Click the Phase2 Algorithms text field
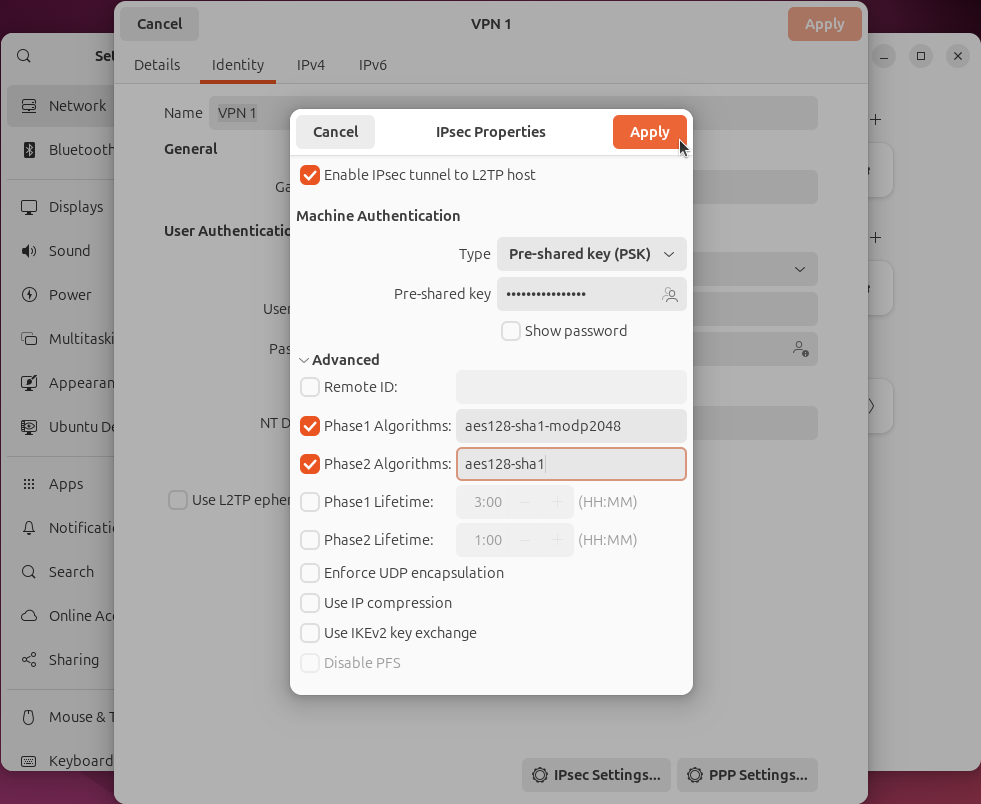 [x=571, y=464]
